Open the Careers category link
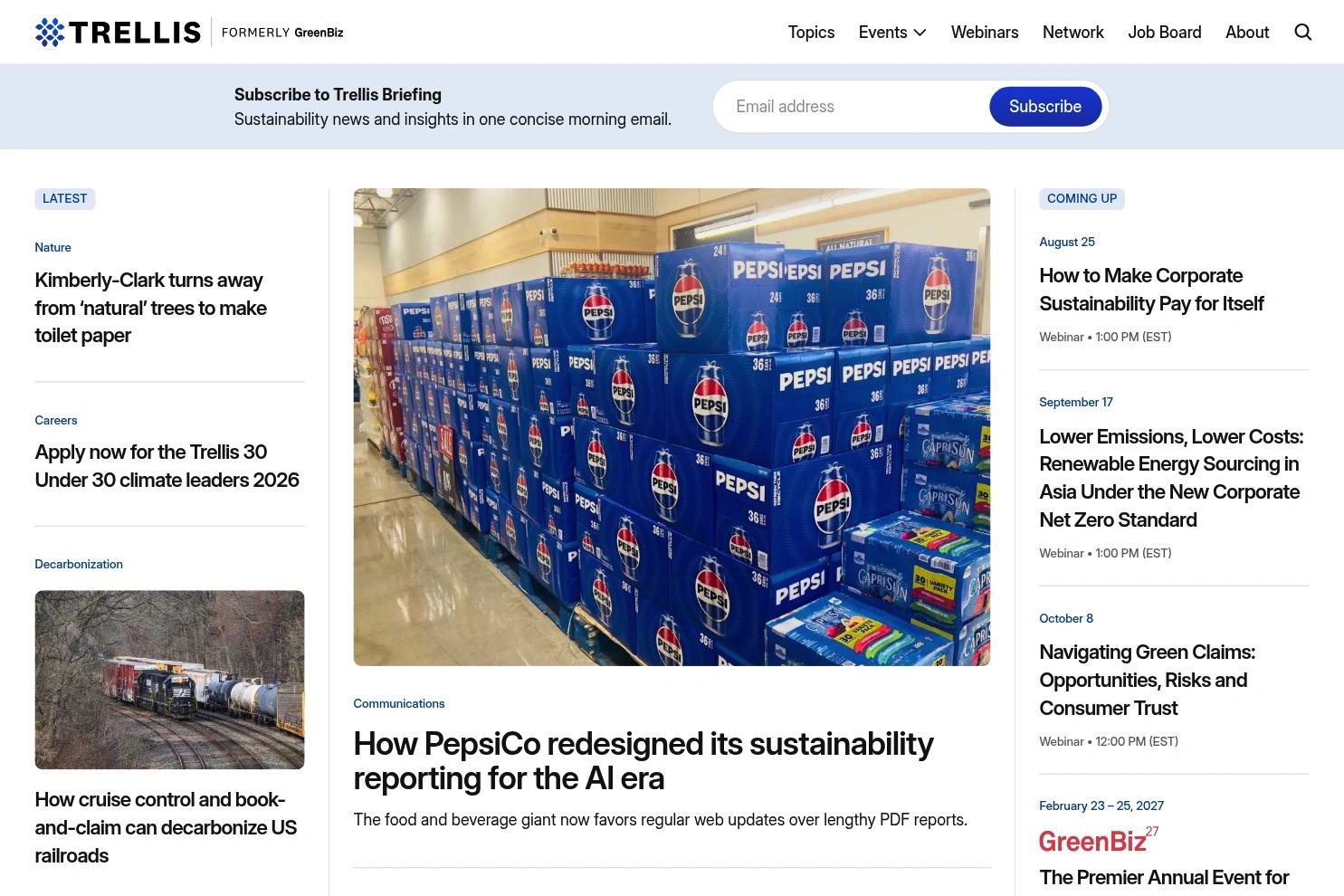This screenshot has width=1344, height=896. 56,420
